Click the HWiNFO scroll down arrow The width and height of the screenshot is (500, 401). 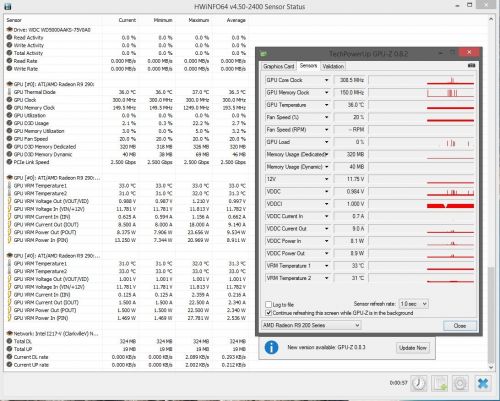tap(491, 367)
